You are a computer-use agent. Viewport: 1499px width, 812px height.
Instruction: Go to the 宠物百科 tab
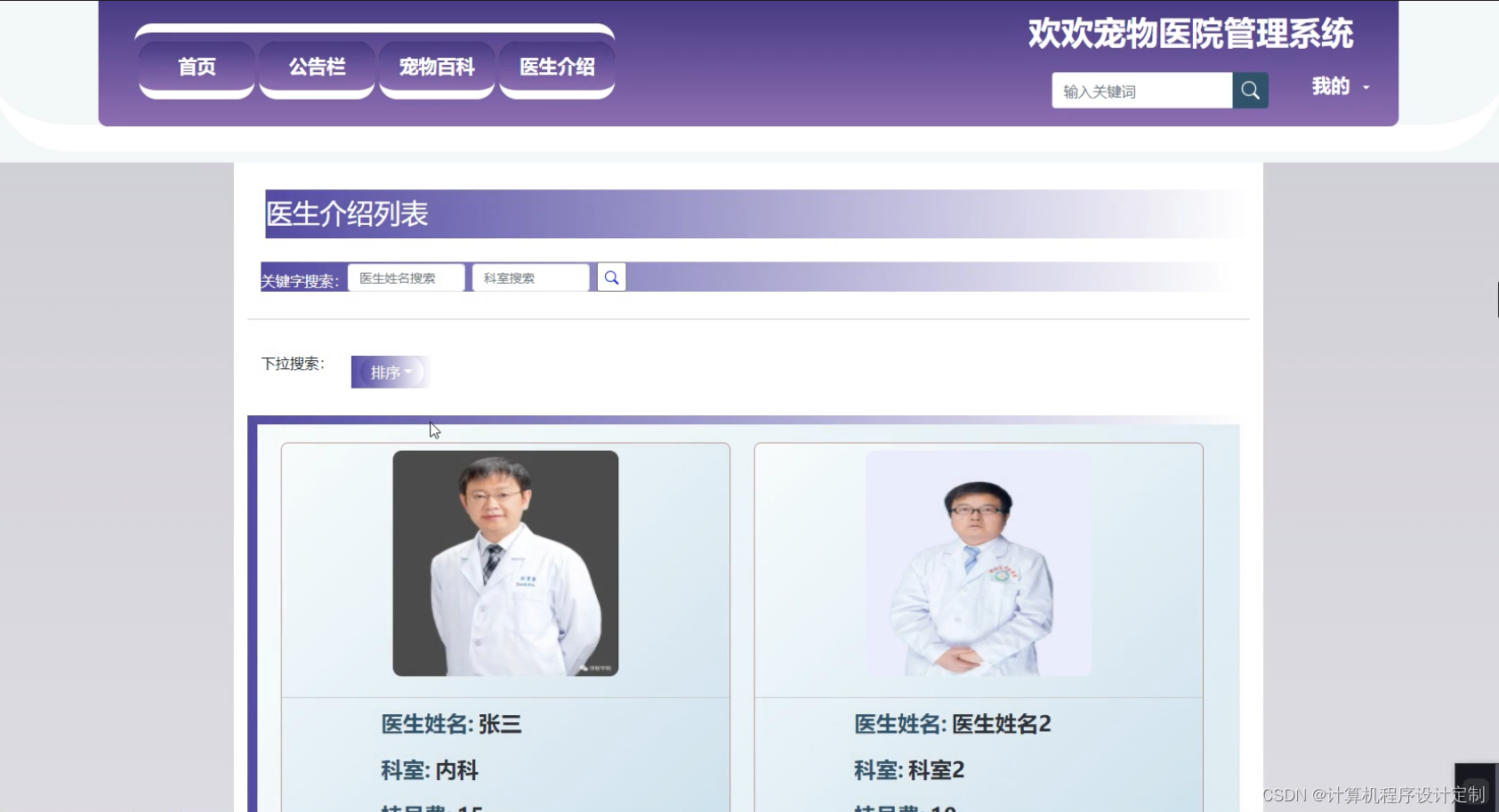coord(437,68)
